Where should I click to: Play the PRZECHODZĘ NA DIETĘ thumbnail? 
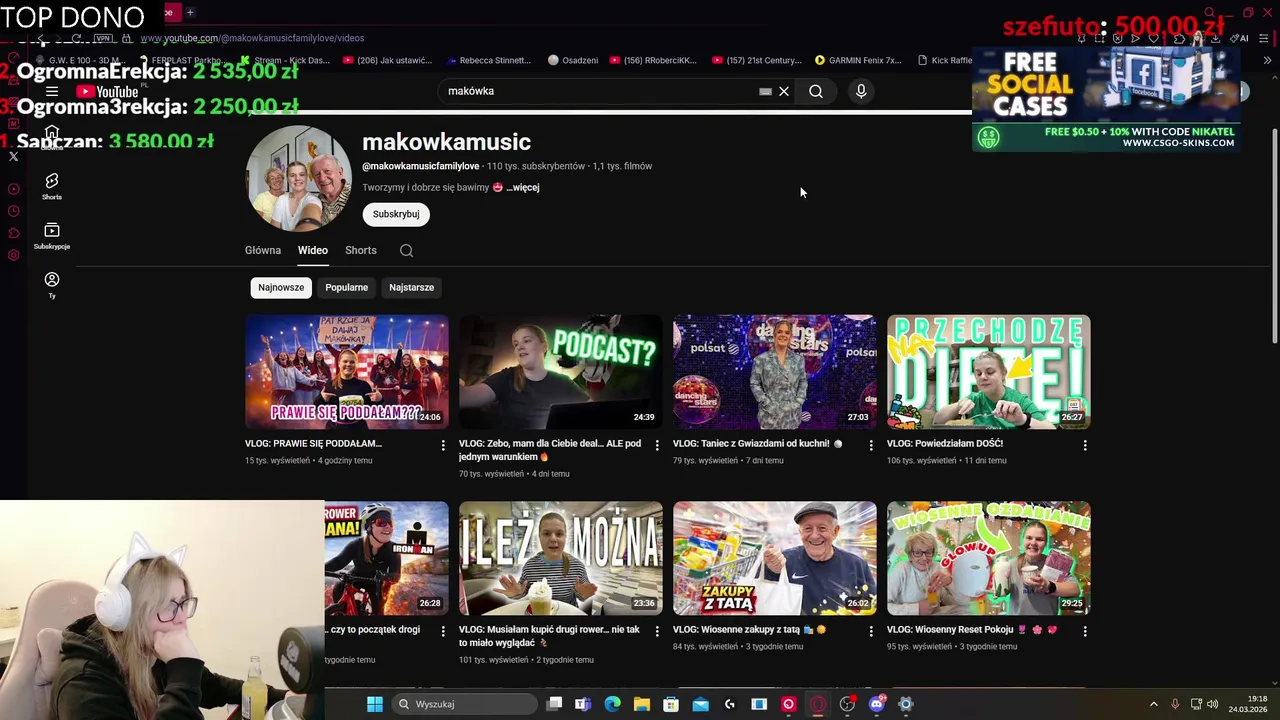pos(989,372)
